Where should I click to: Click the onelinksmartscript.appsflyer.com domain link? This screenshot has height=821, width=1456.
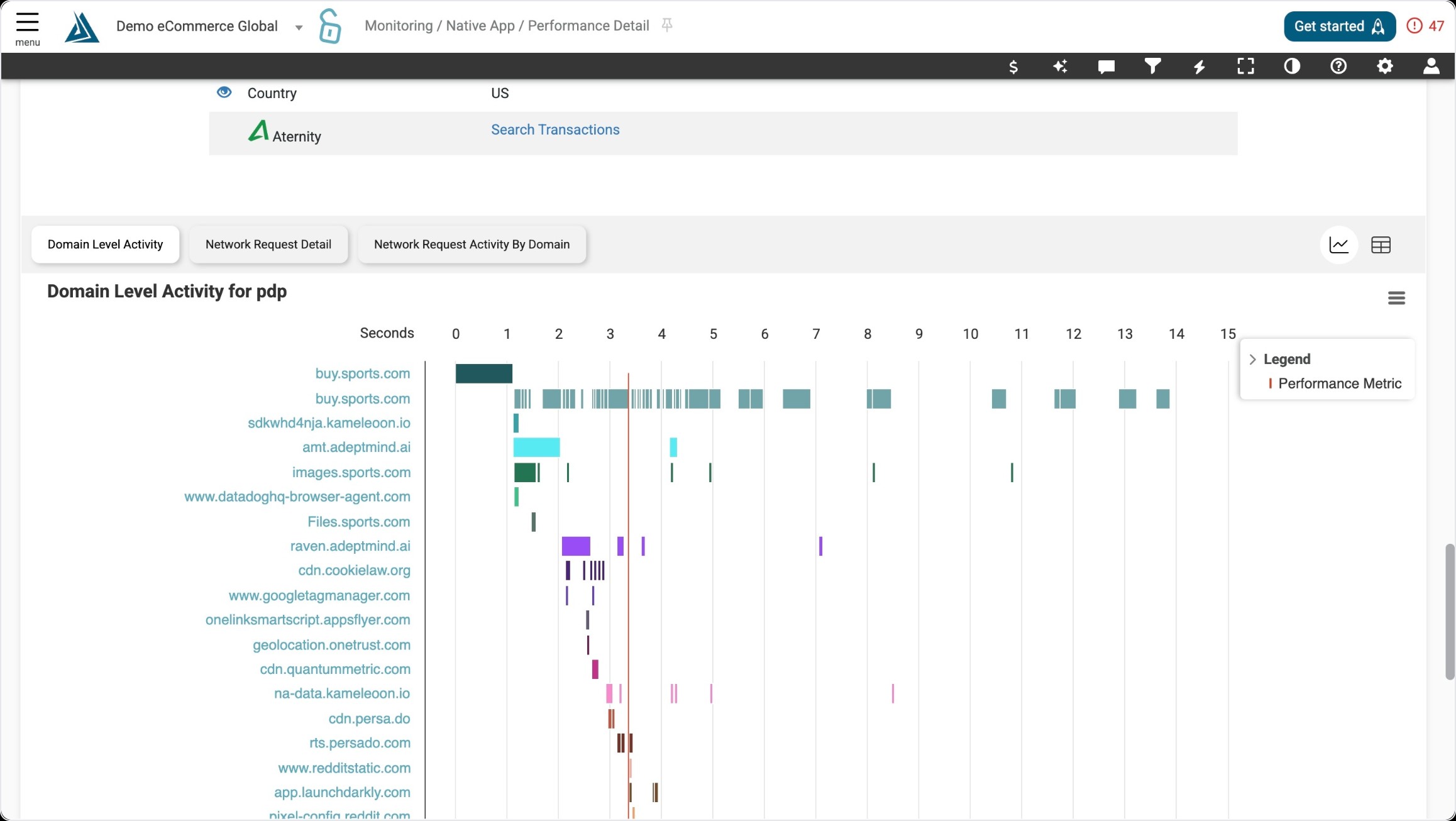tap(308, 620)
